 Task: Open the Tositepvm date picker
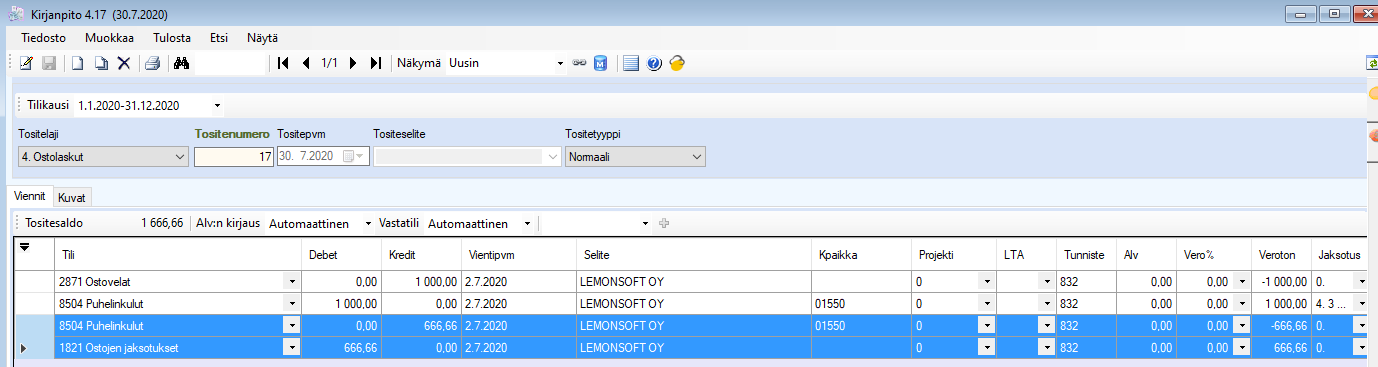[354, 156]
